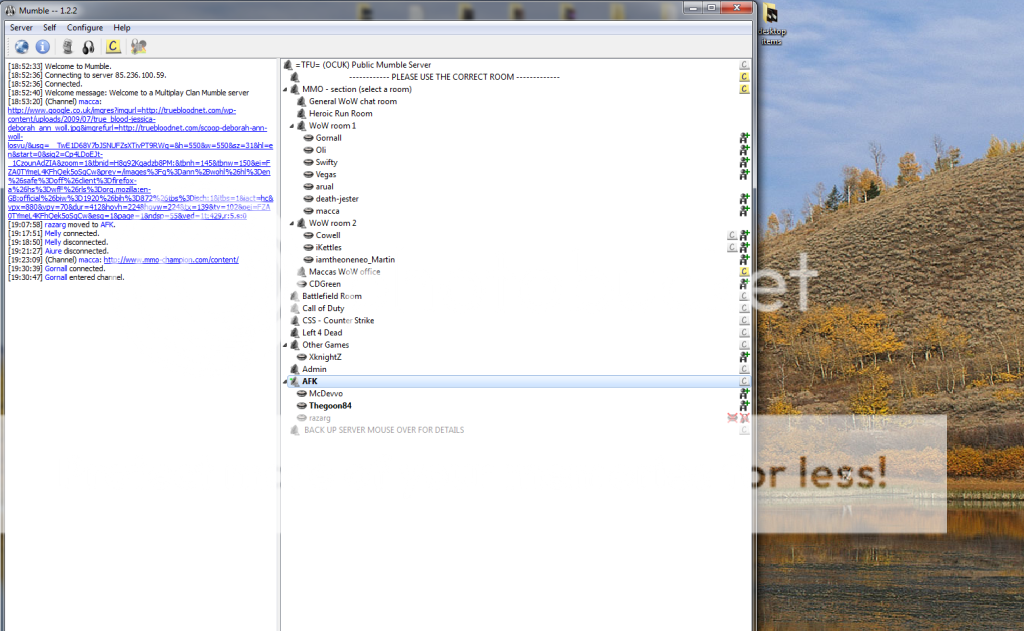The width and height of the screenshot is (1024, 631).
Task: Click the AFK link in chat log
Action: 108,225
